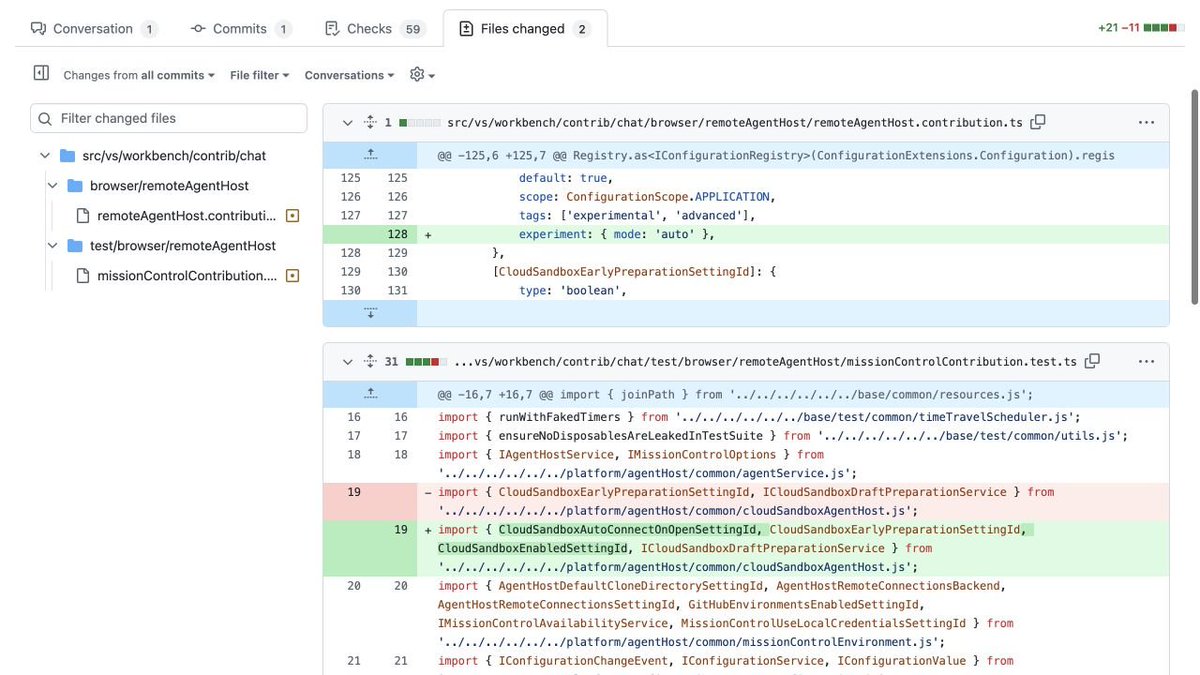Switch to the Conversation tab
The height and width of the screenshot is (675, 1200).
[94, 29]
